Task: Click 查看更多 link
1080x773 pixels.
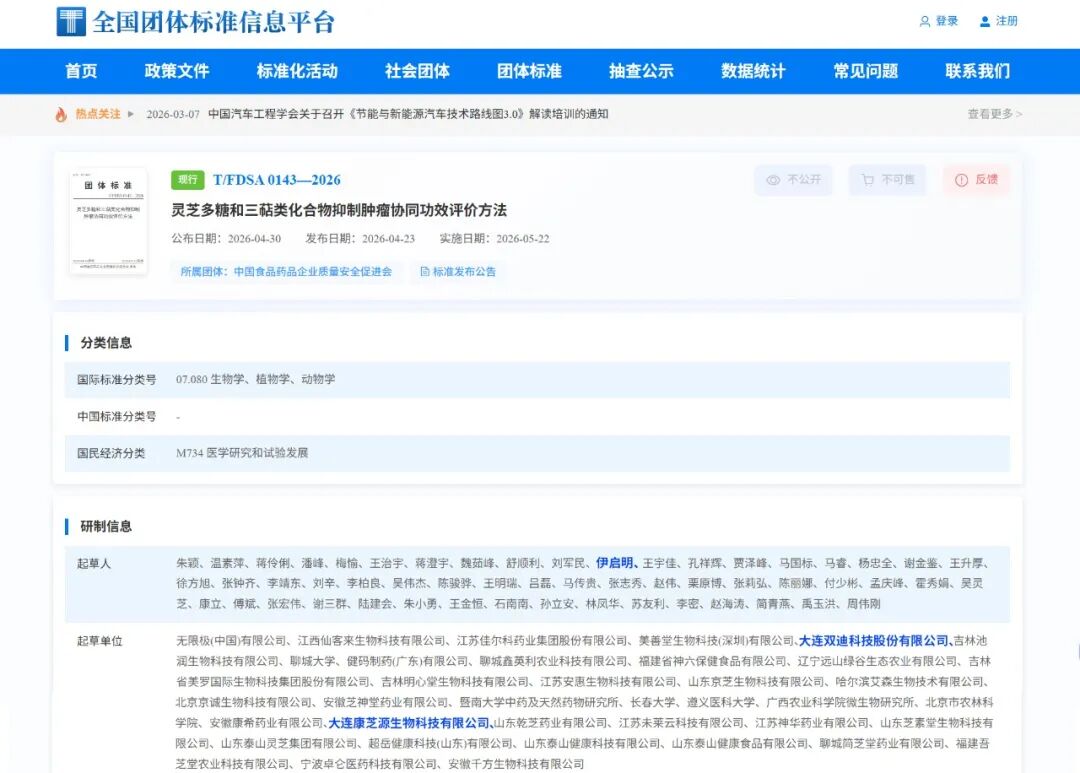Action: tap(995, 114)
